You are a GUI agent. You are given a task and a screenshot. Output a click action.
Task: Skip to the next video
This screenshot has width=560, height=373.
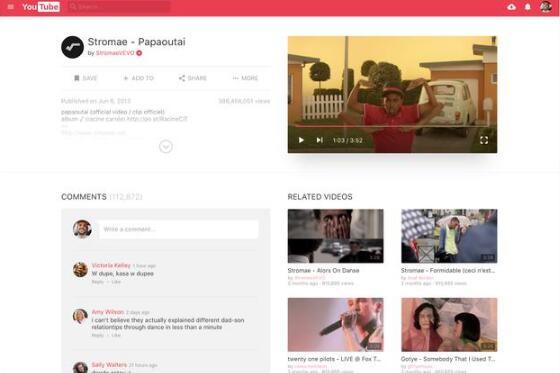coord(319,140)
